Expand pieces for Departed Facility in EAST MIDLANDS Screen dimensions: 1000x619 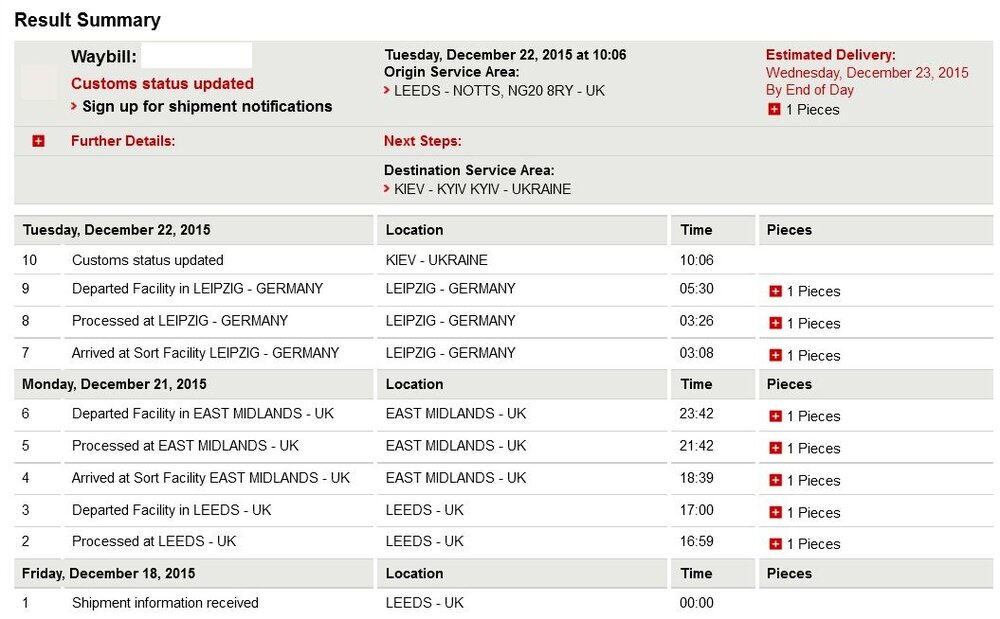774,416
